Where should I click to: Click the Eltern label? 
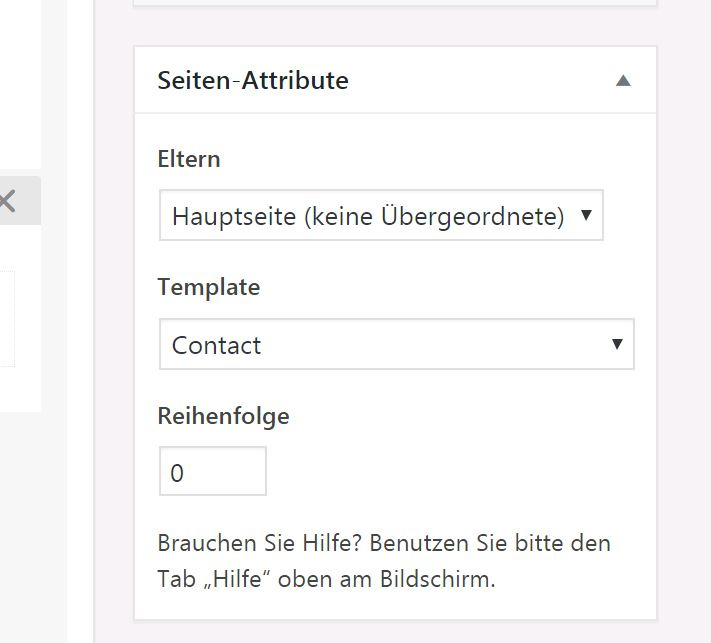pyautogui.click(x=189, y=159)
